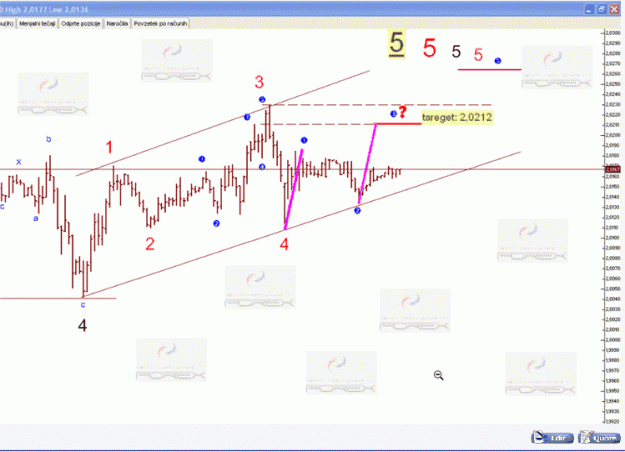The width and height of the screenshot is (625, 452).
Task: Click the target: 2,0212 label
Action: (458, 117)
